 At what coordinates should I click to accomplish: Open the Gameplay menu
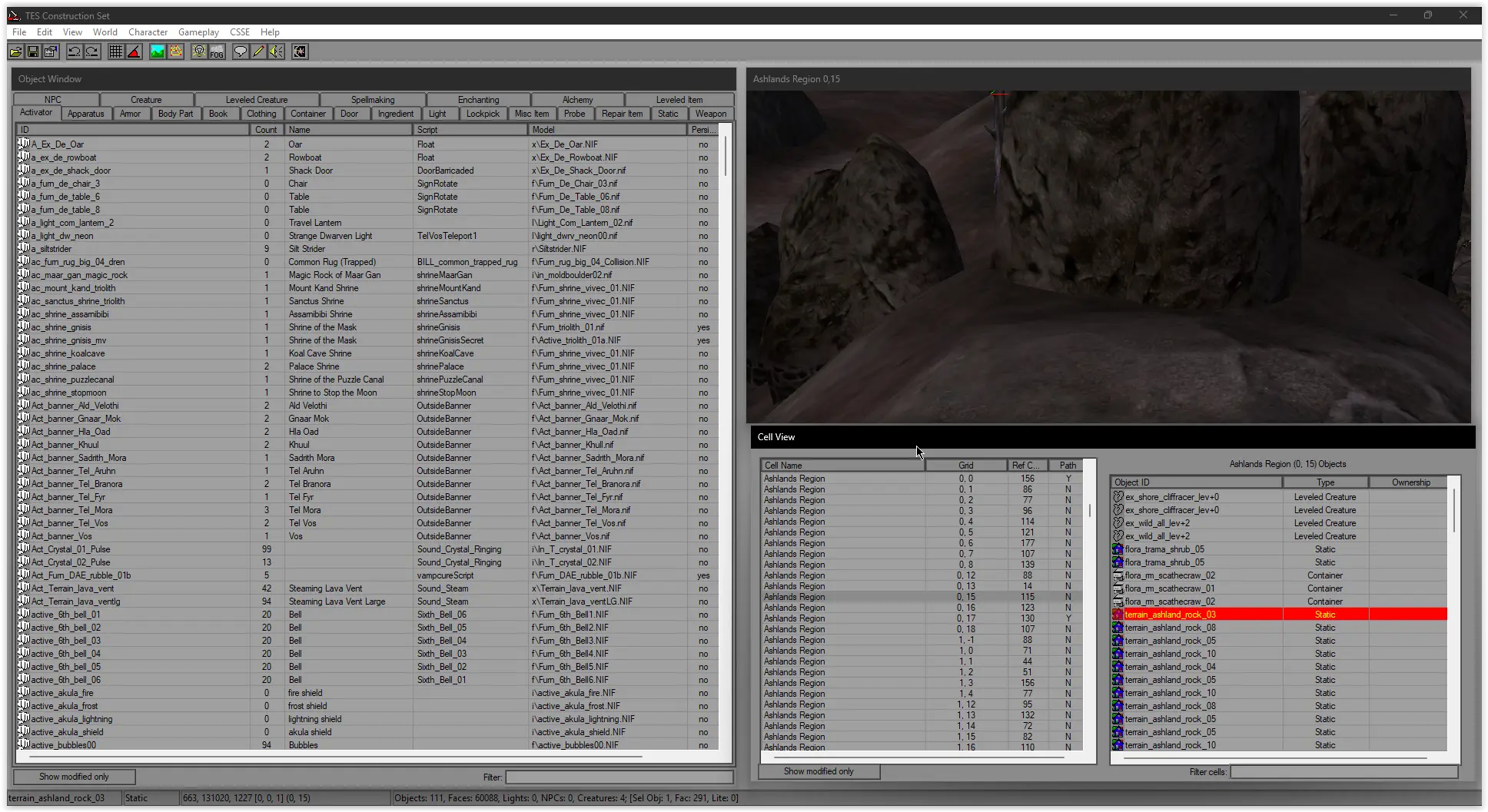click(x=198, y=32)
